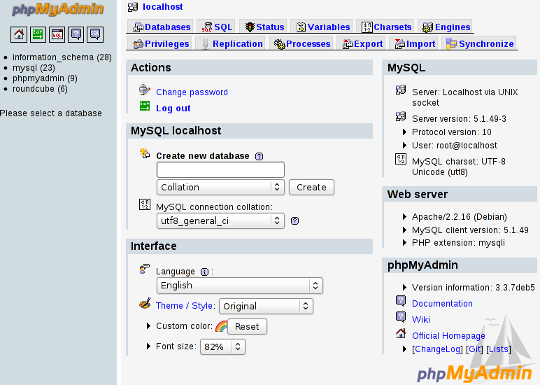Click the green Log out action icon

coord(145,106)
